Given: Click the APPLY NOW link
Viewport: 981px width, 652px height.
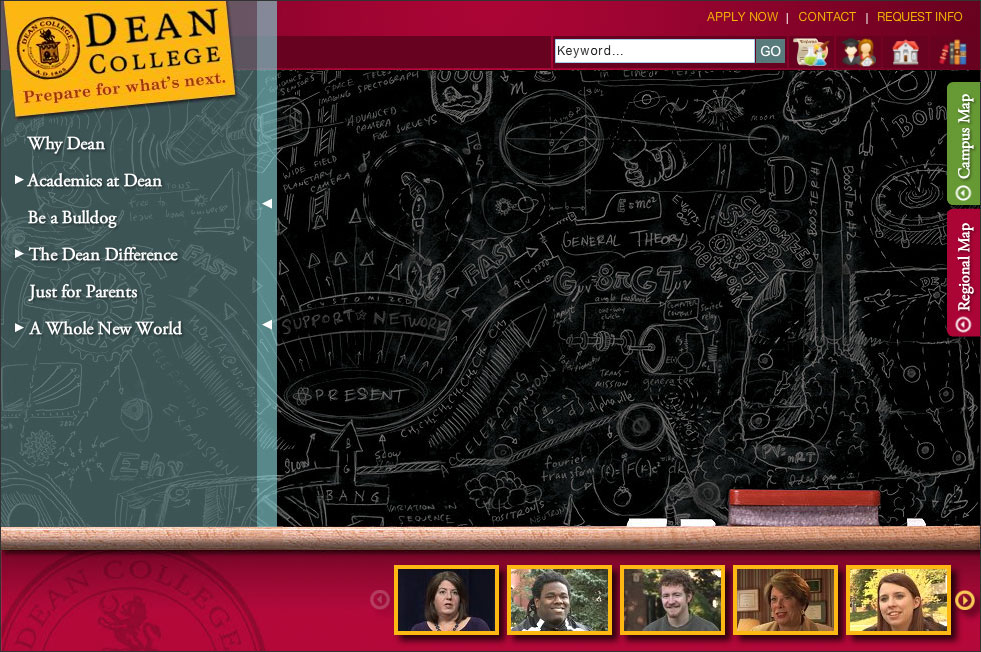Looking at the screenshot, I should tap(742, 17).
